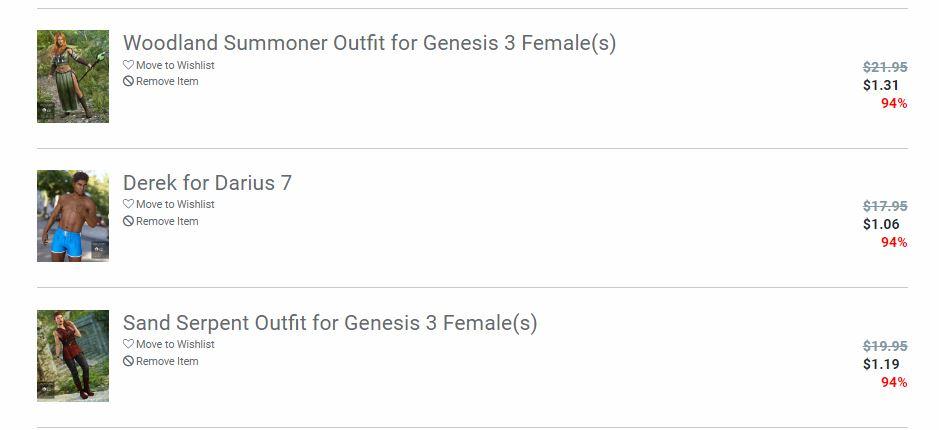Click heart icon for Sand Serpent Outfit

tap(128, 345)
